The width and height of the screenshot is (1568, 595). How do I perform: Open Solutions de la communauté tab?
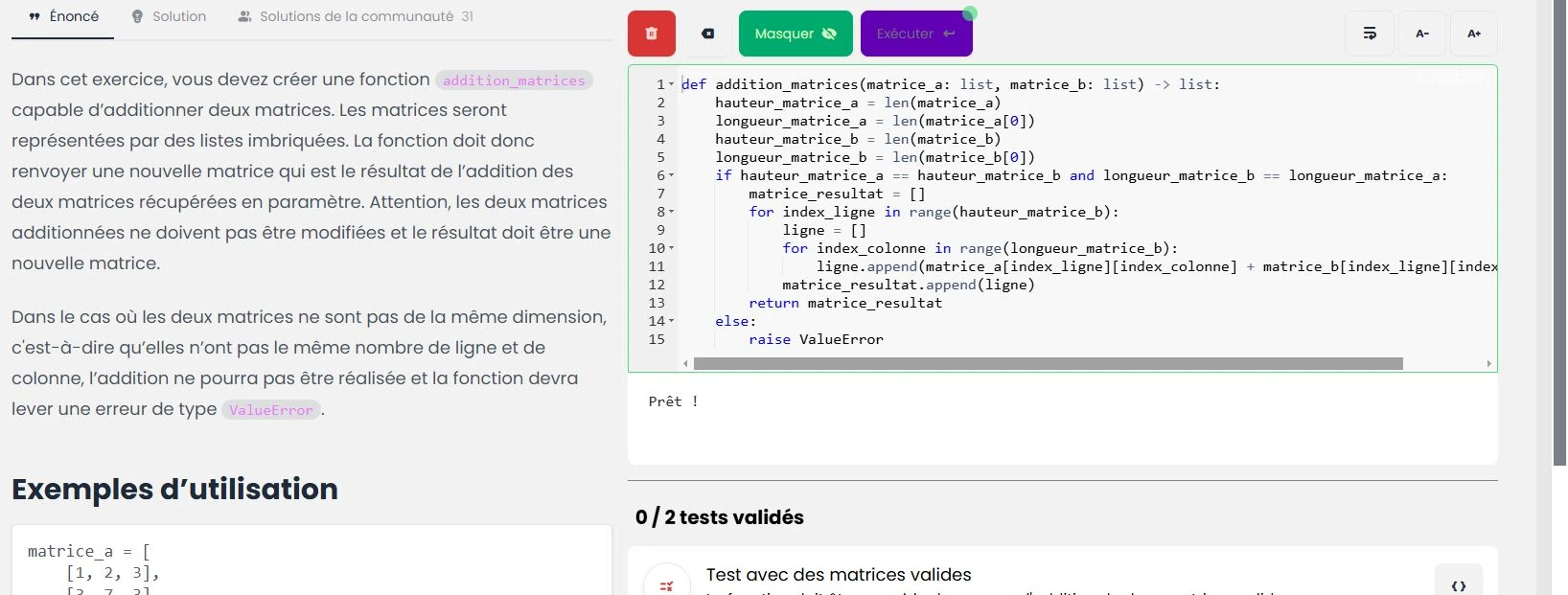click(x=356, y=16)
